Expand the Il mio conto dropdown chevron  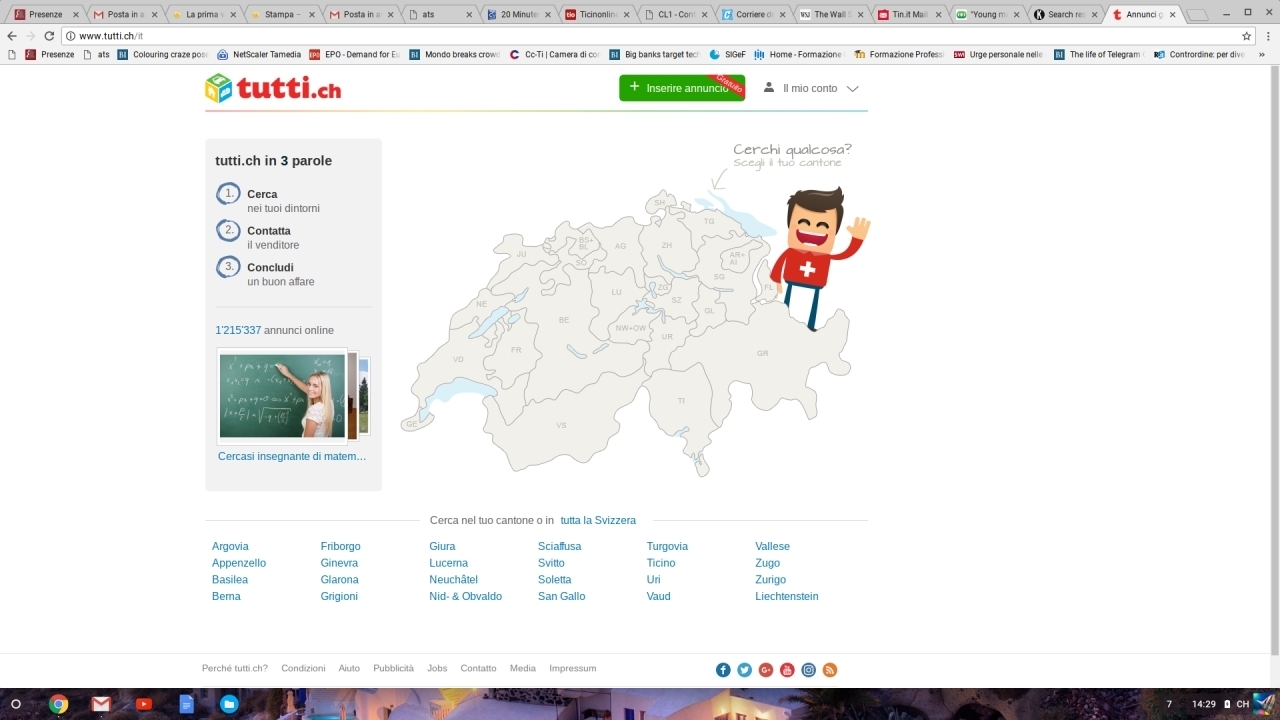(x=852, y=88)
